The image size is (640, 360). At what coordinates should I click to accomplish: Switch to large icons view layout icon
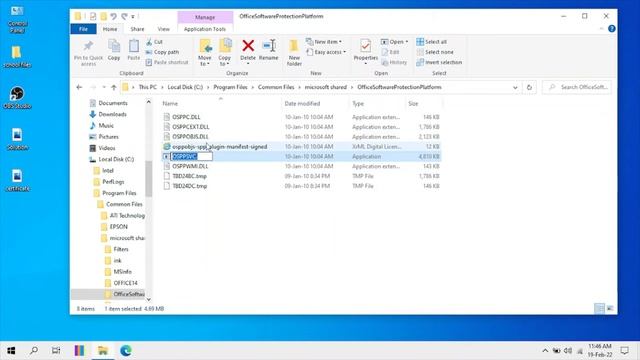pos(610,309)
